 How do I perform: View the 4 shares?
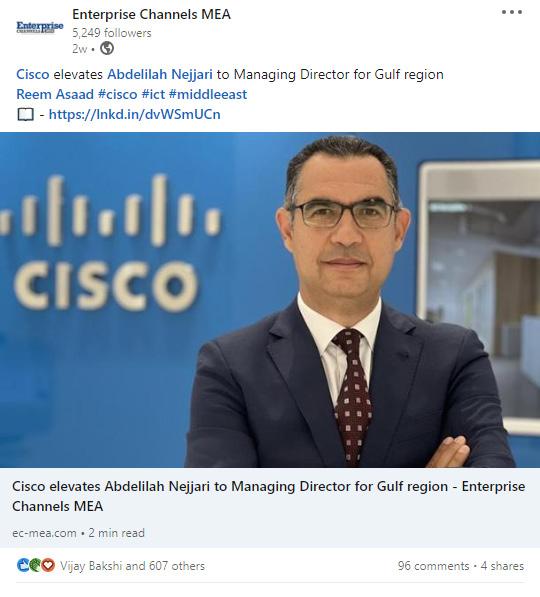pos(502,566)
